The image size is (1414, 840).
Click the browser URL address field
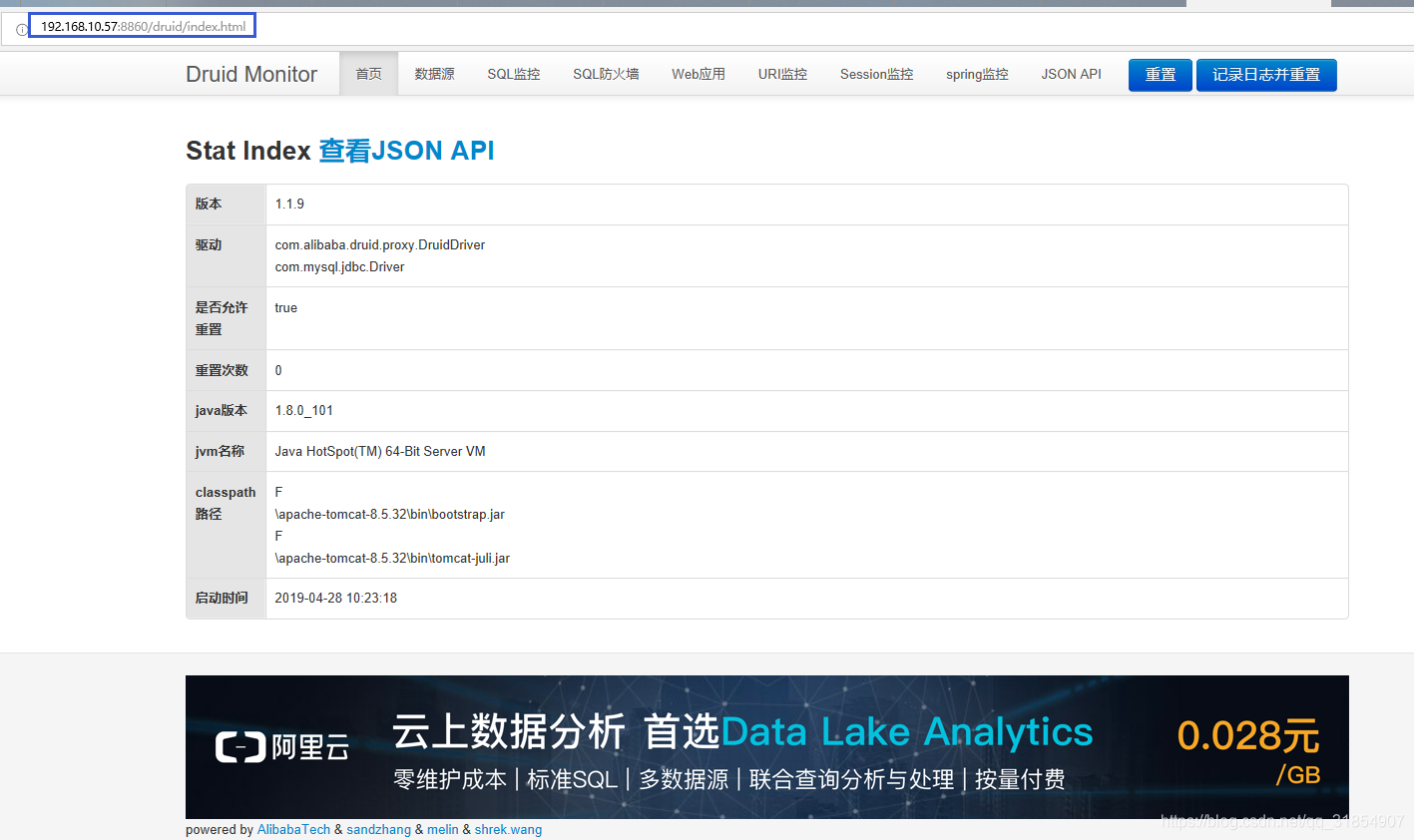click(143, 26)
